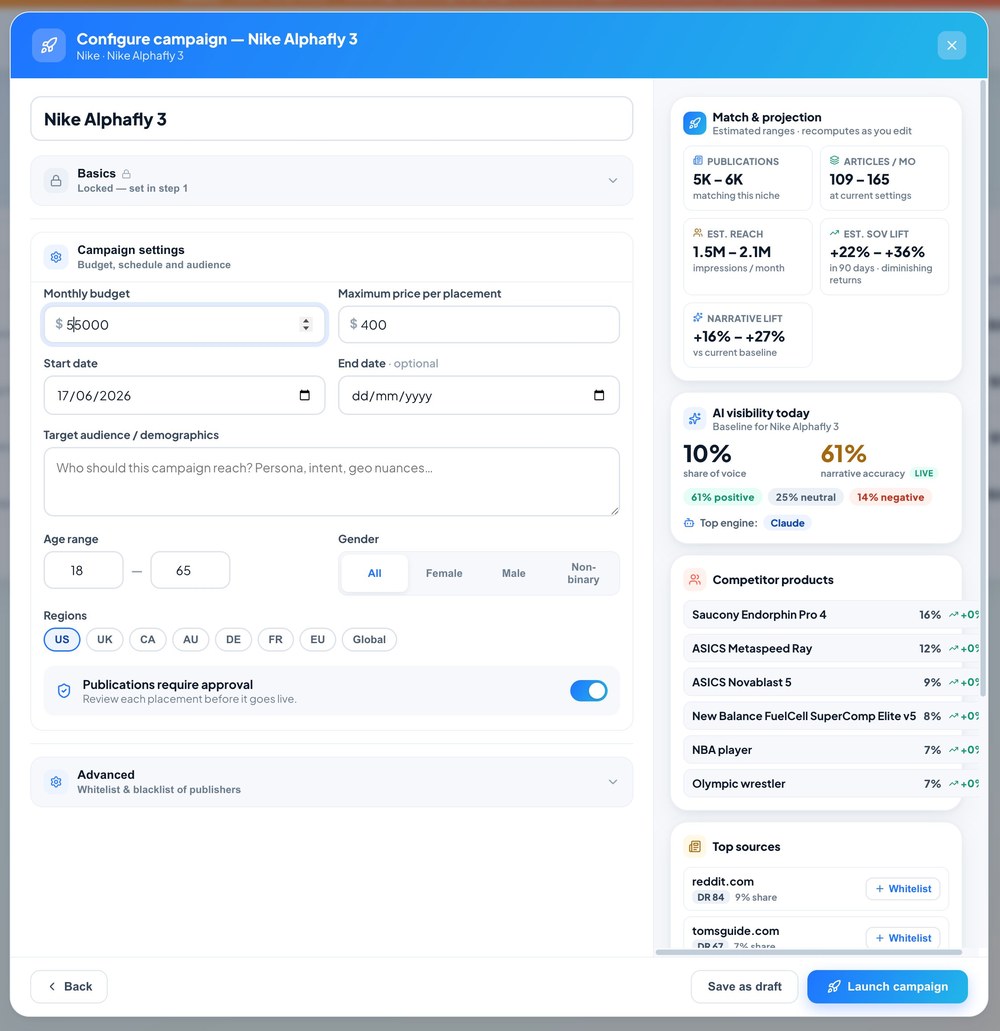Image resolution: width=1000 pixels, height=1031 pixels.
Task: Select the Male gender option
Action: 513,573
